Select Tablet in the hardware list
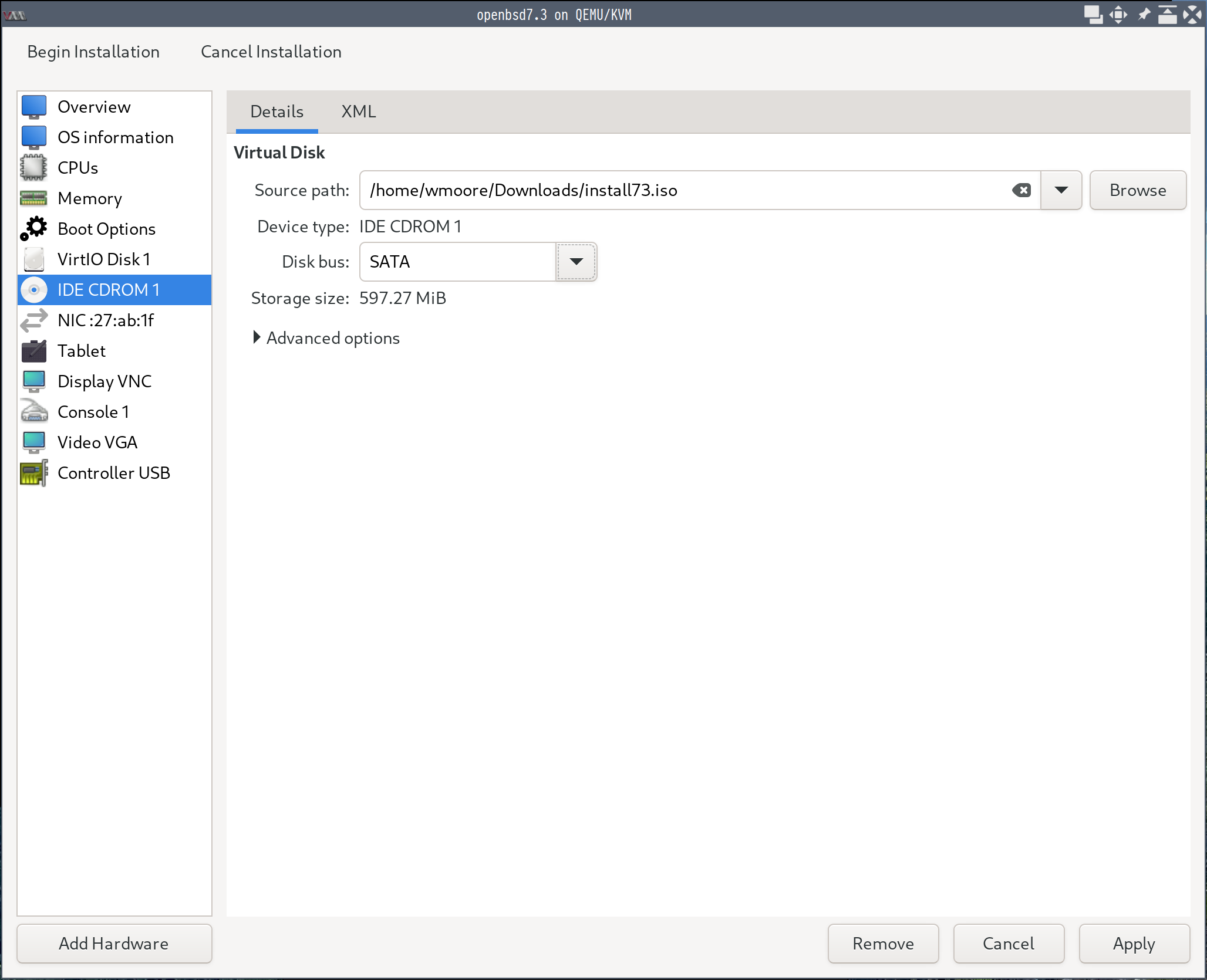Viewport: 1207px width, 980px height. (x=114, y=351)
